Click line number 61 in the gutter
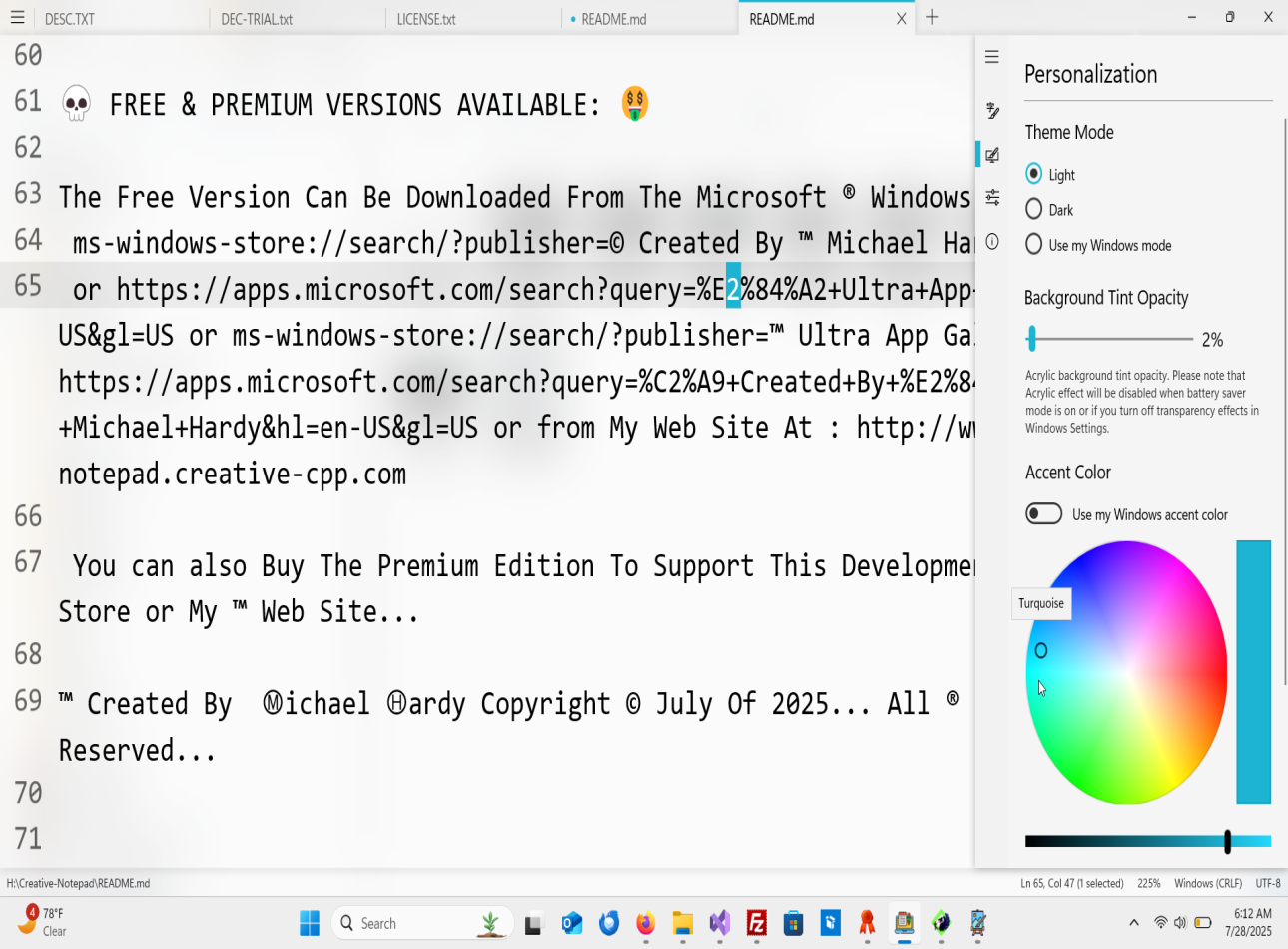The height and width of the screenshot is (949, 1288). pos(28,101)
